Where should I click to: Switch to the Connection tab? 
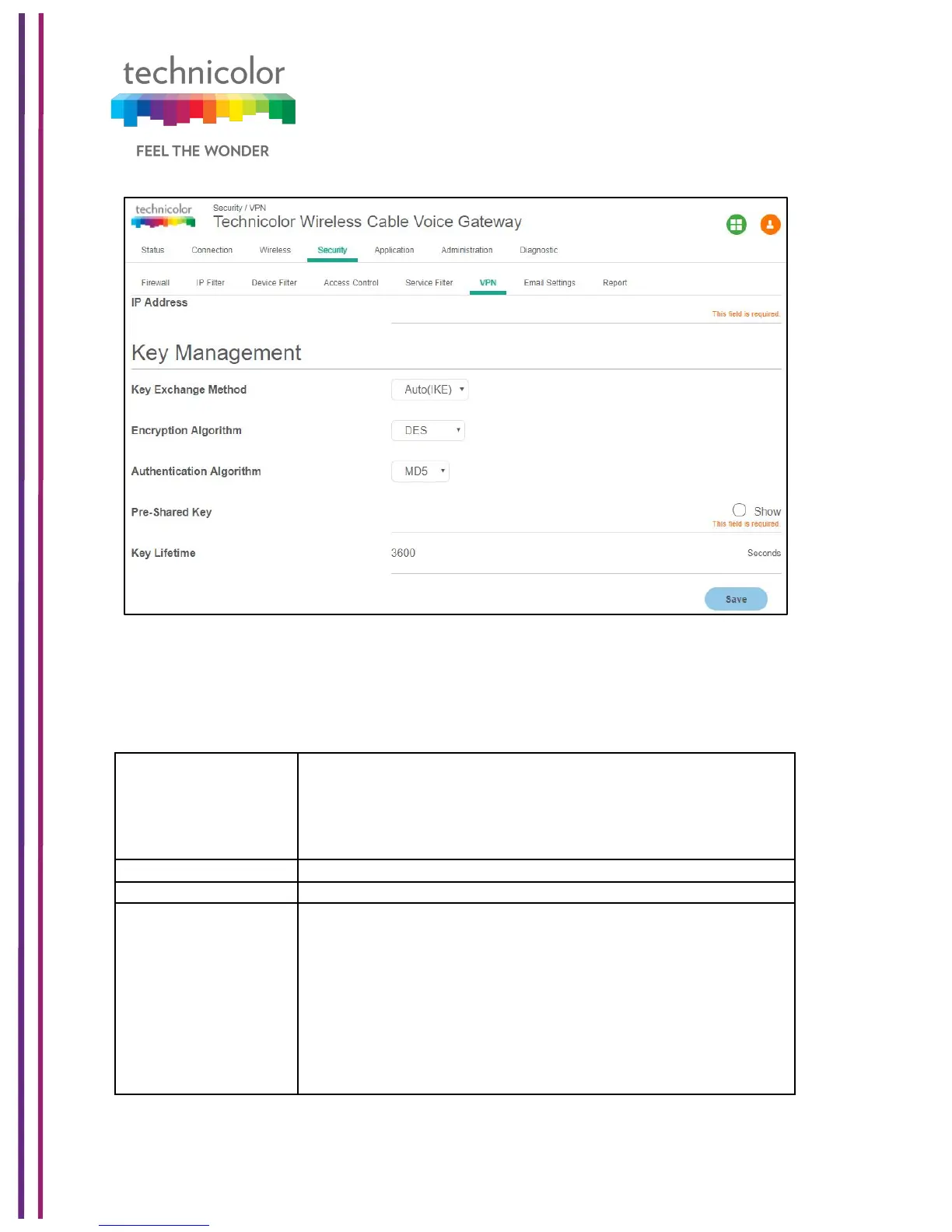click(212, 250)
